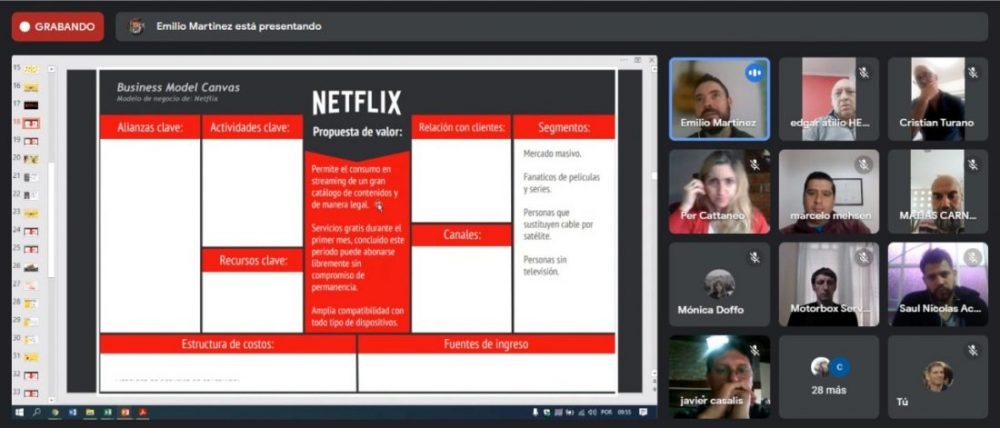Click the Relación con clientes header

tap(461, 127)
